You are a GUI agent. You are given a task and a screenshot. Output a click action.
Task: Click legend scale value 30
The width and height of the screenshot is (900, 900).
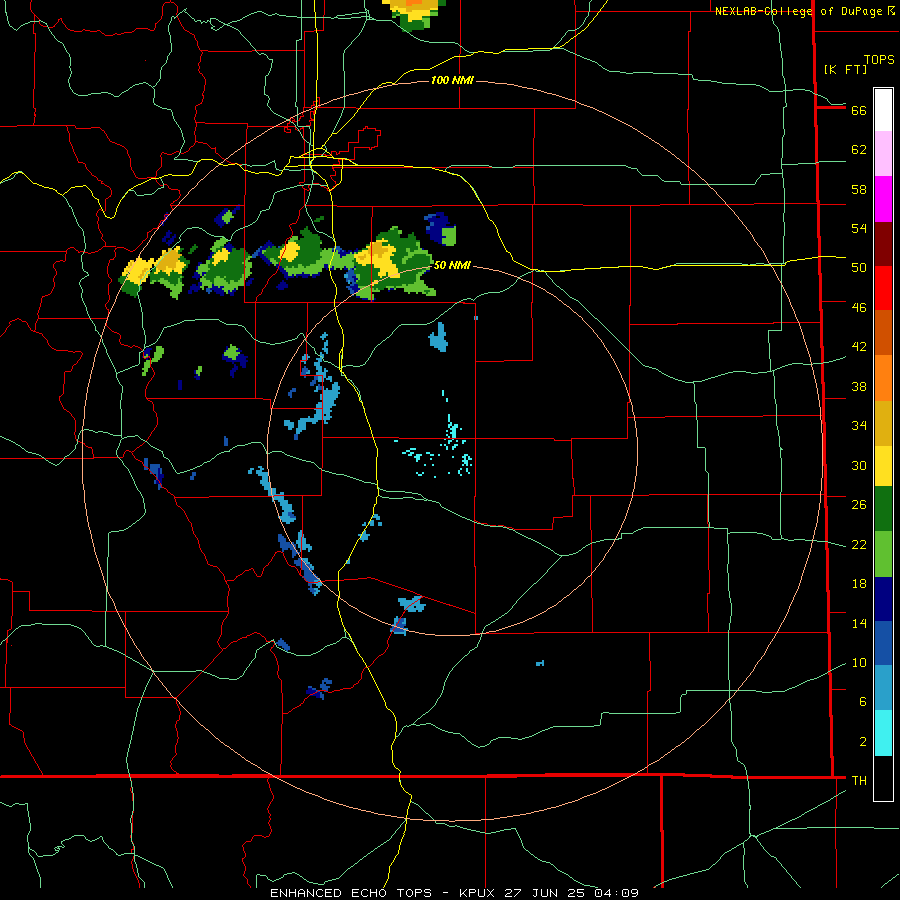[859, 465]
